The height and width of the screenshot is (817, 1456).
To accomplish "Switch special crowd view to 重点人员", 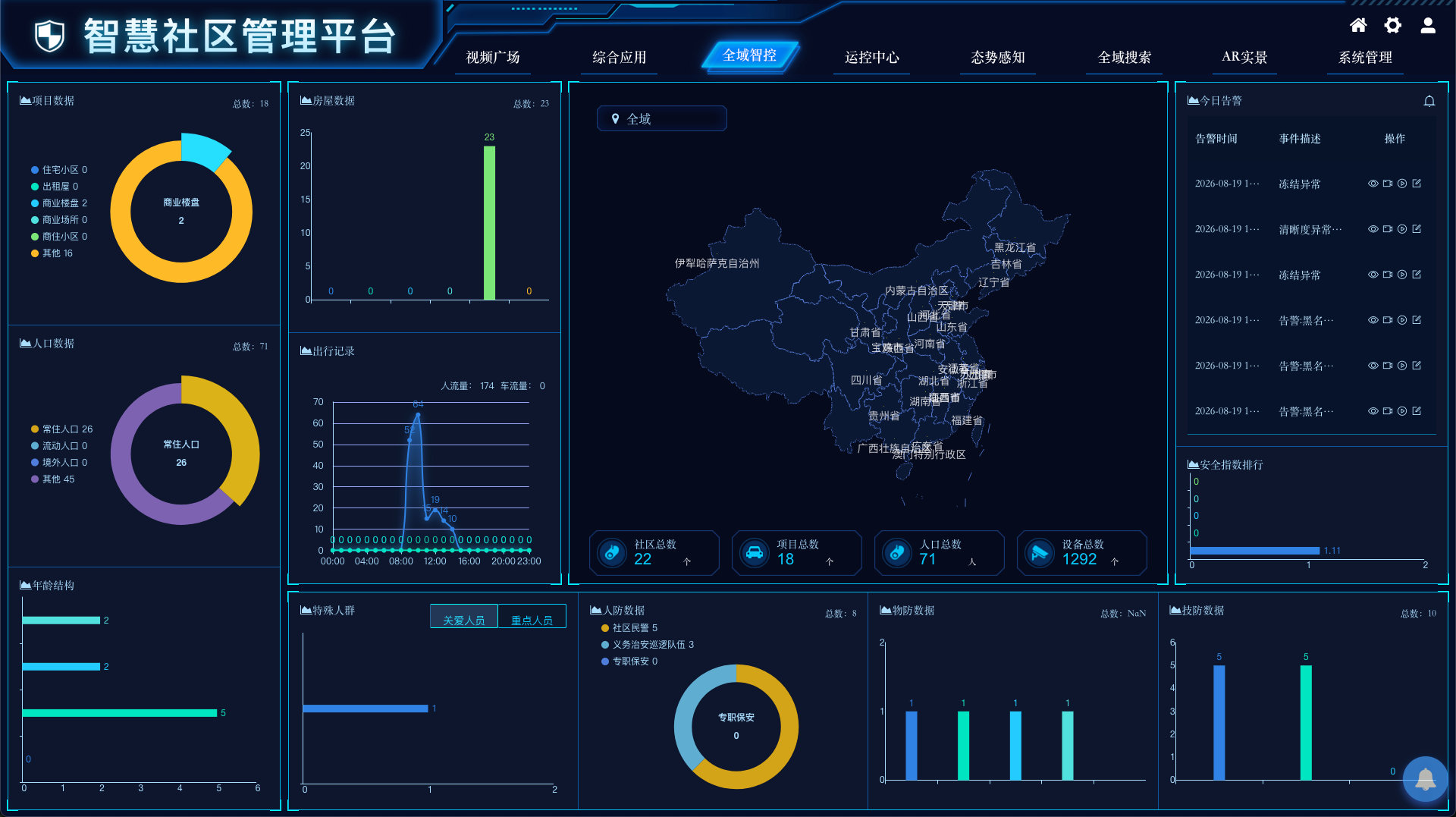I will point(532,617).
